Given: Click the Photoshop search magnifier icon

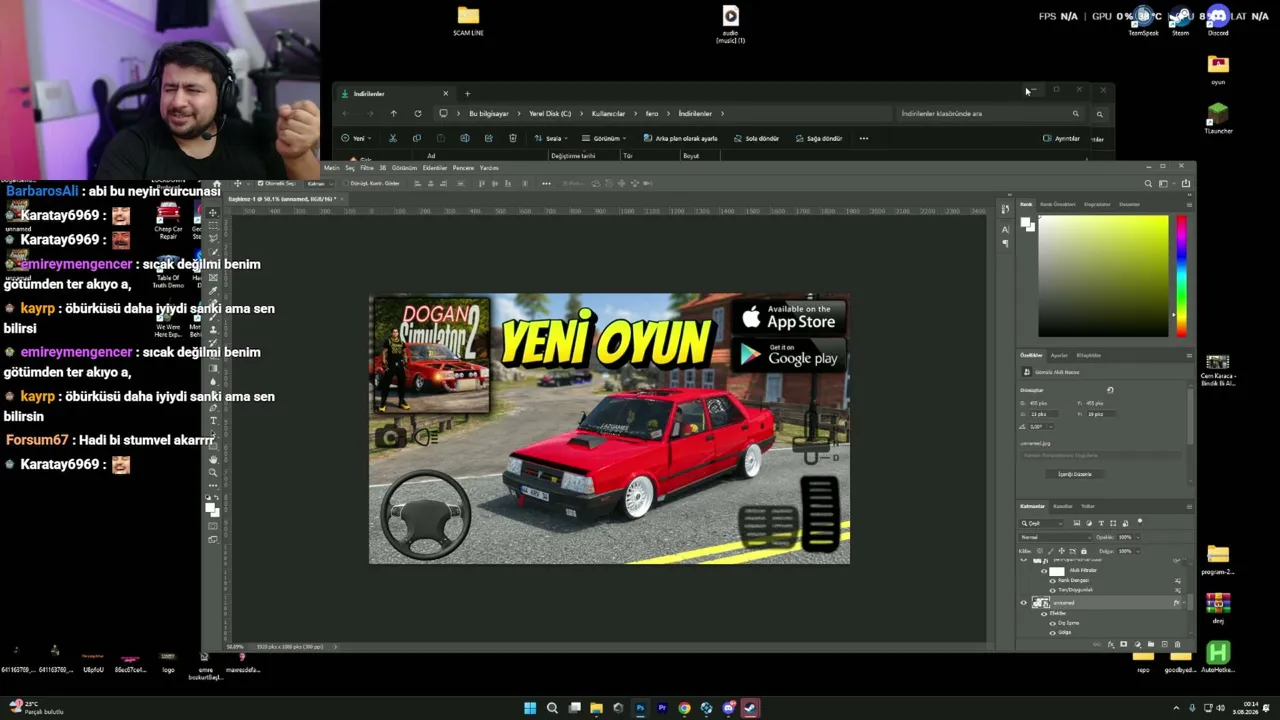Looking at the screenshot, I should 1148,184.
